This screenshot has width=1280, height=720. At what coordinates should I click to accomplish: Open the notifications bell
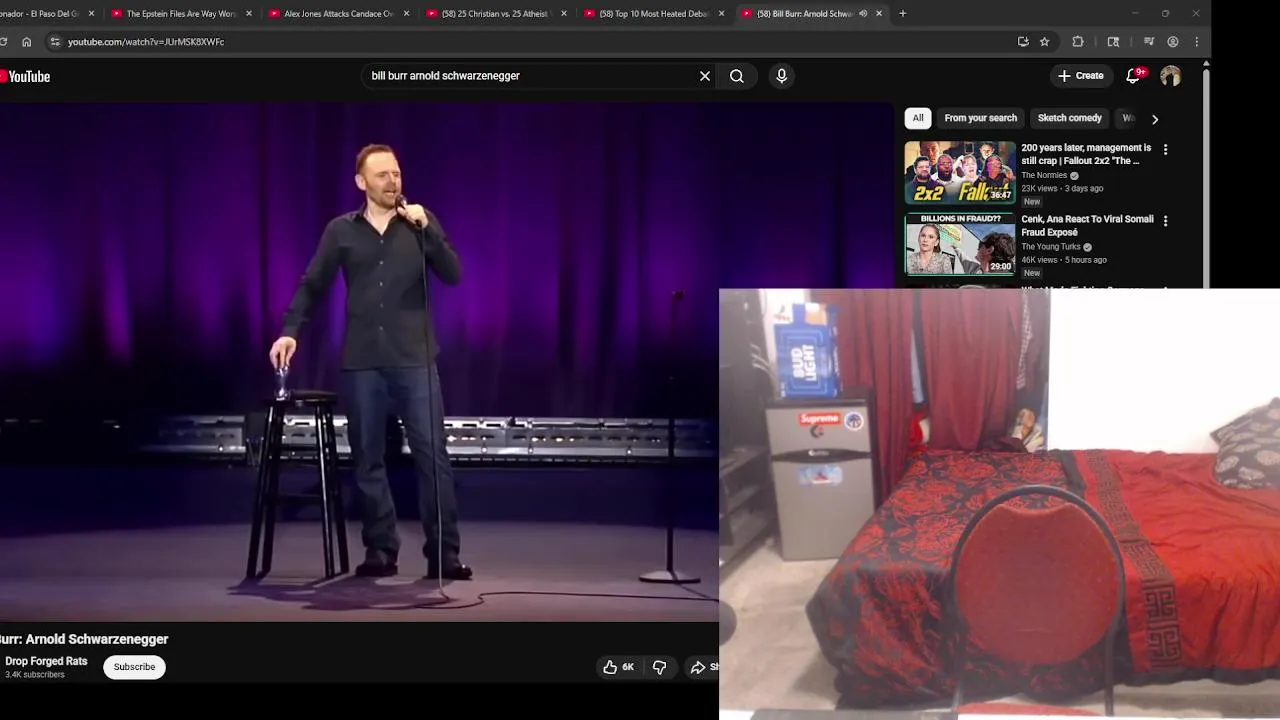1134,76
